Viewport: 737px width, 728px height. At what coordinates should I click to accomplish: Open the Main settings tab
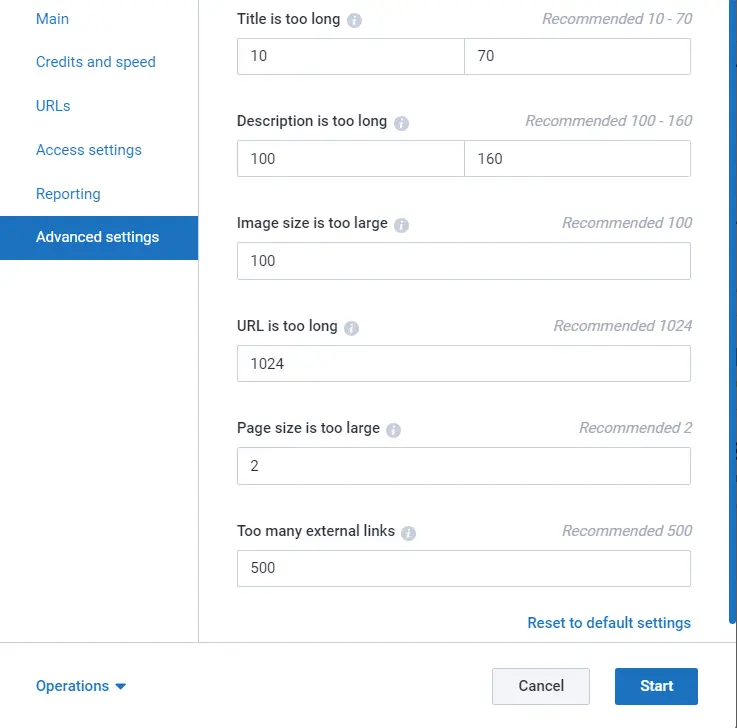(52, 19)
